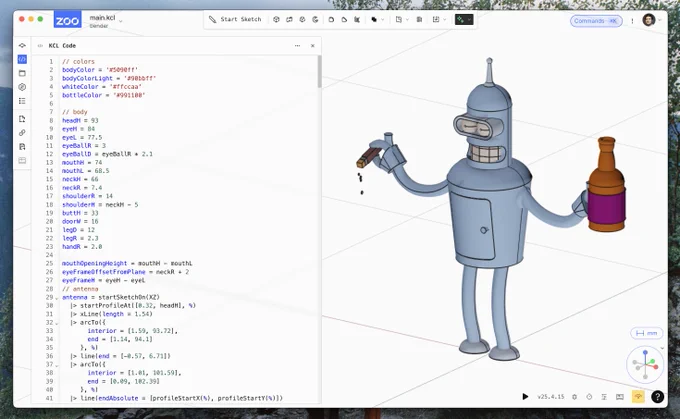Image resolution: width=680 pixels, height=419 pixels.
Task: Open the KCL Code pane ellipsis menu
Action: [298, 46]
